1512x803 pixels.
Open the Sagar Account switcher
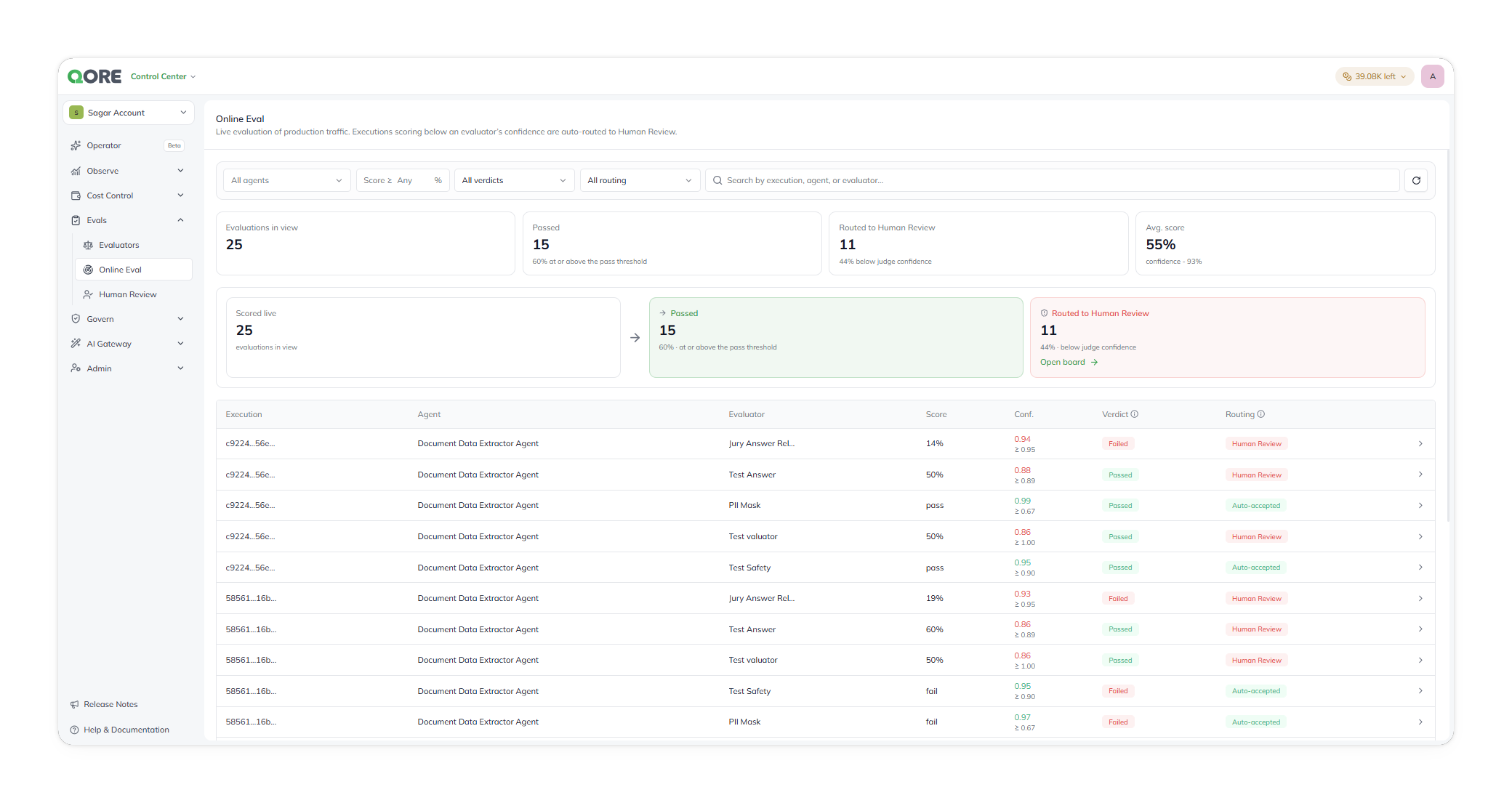click(x=129, y=113)
